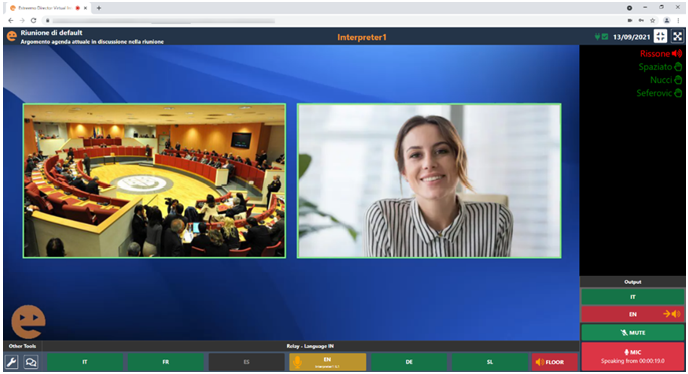Click the raised hand icon next to Nucci
This screenshot has width=688, height=374.
click(x=678, y=80)
